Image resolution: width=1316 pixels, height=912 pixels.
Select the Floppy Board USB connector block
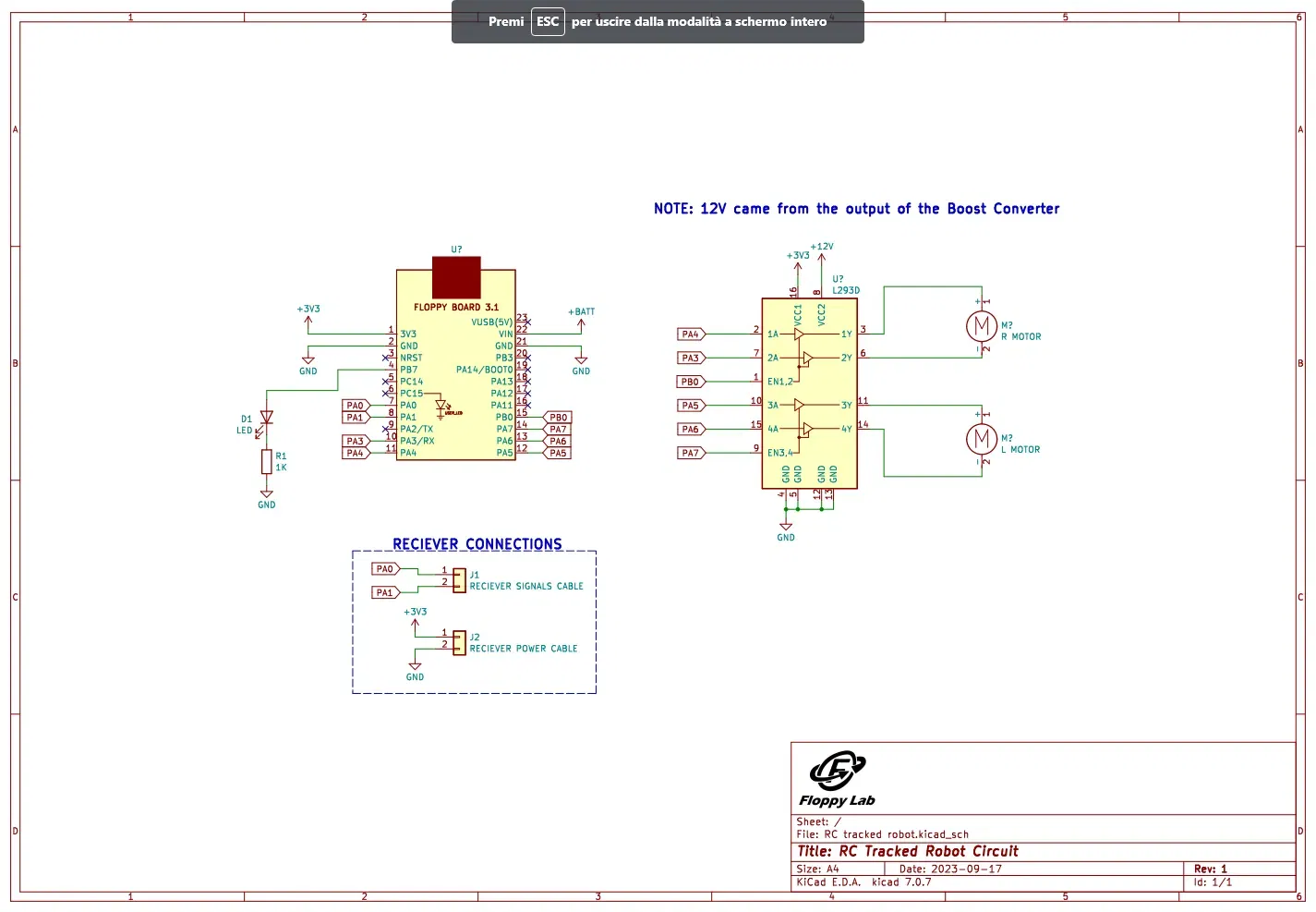456,277
